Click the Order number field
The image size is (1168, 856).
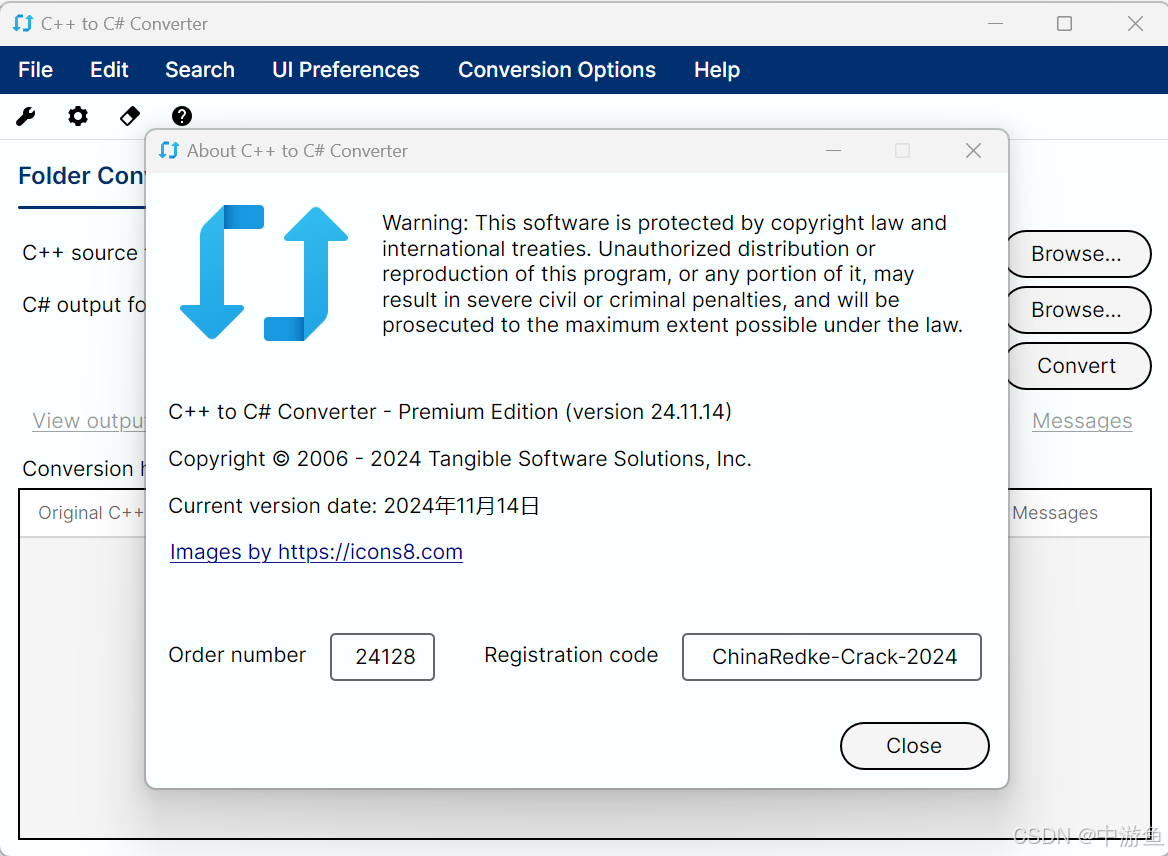pyautogui.click(x=382, y=657)
